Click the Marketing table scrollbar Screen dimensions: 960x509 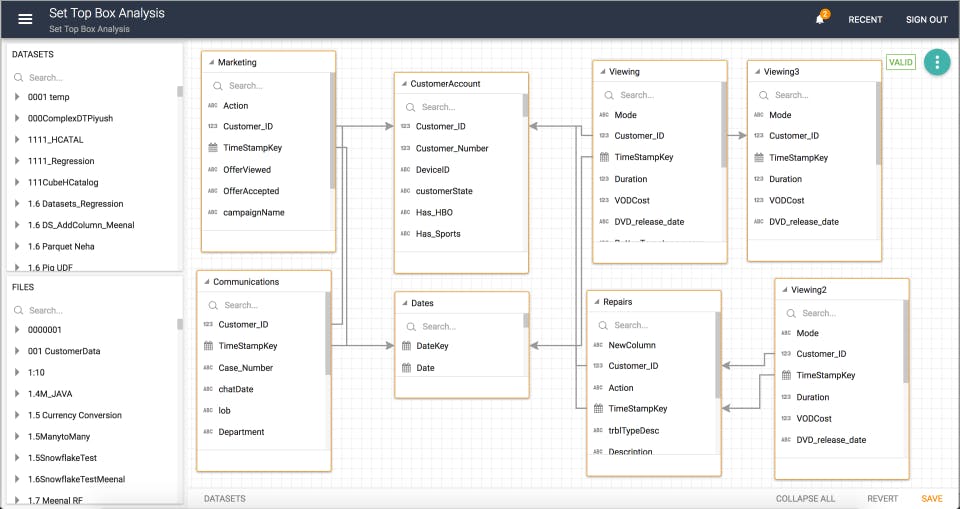point(332,130)
